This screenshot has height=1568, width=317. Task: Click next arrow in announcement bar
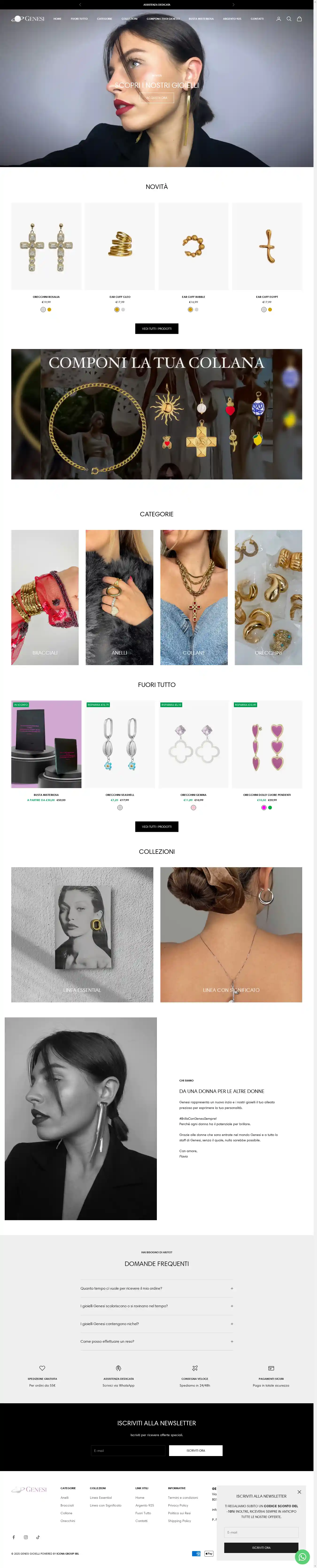click(x=233, y=4)
